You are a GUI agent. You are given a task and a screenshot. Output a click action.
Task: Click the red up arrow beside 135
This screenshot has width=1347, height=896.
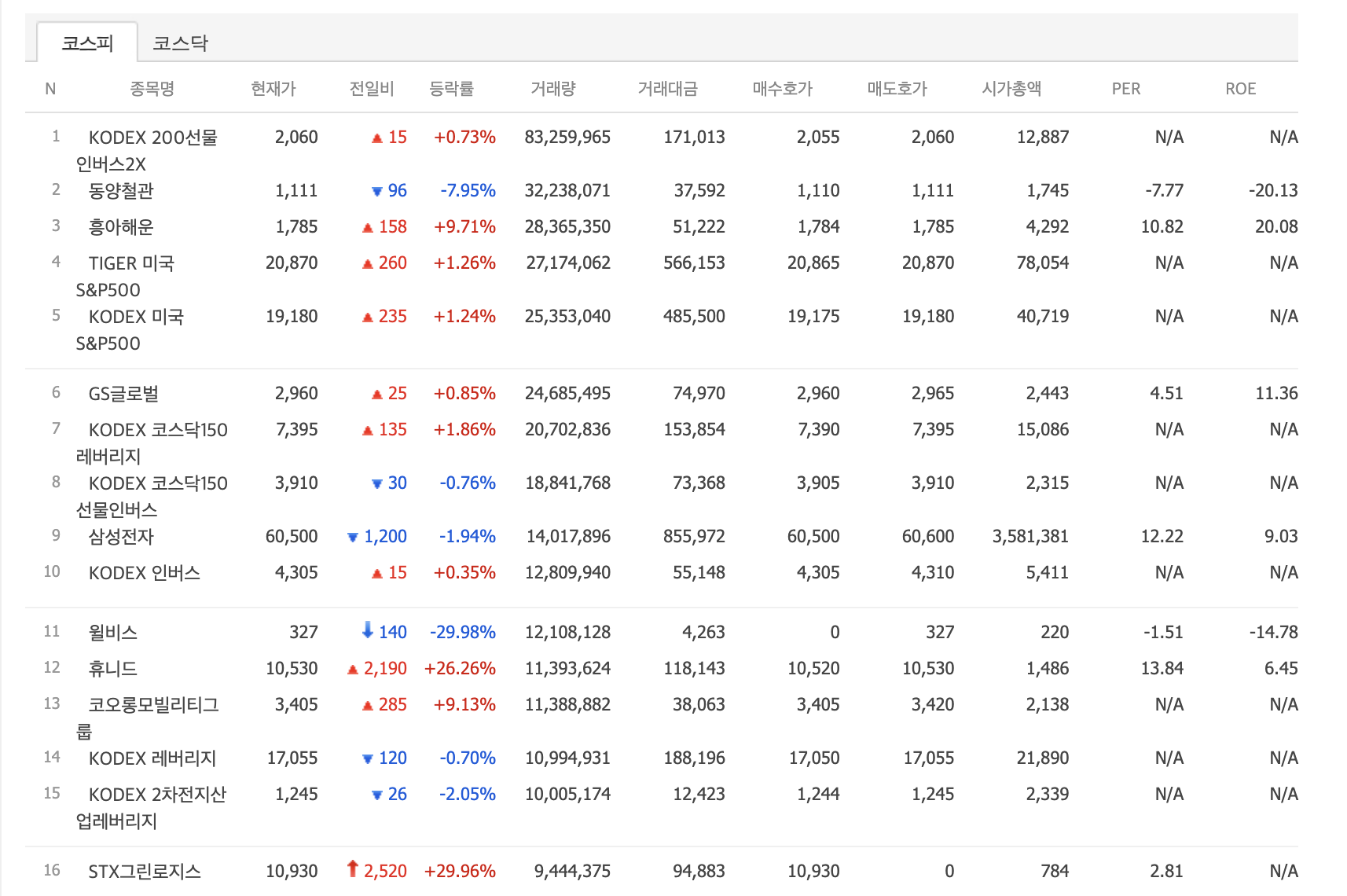[368, 431]
